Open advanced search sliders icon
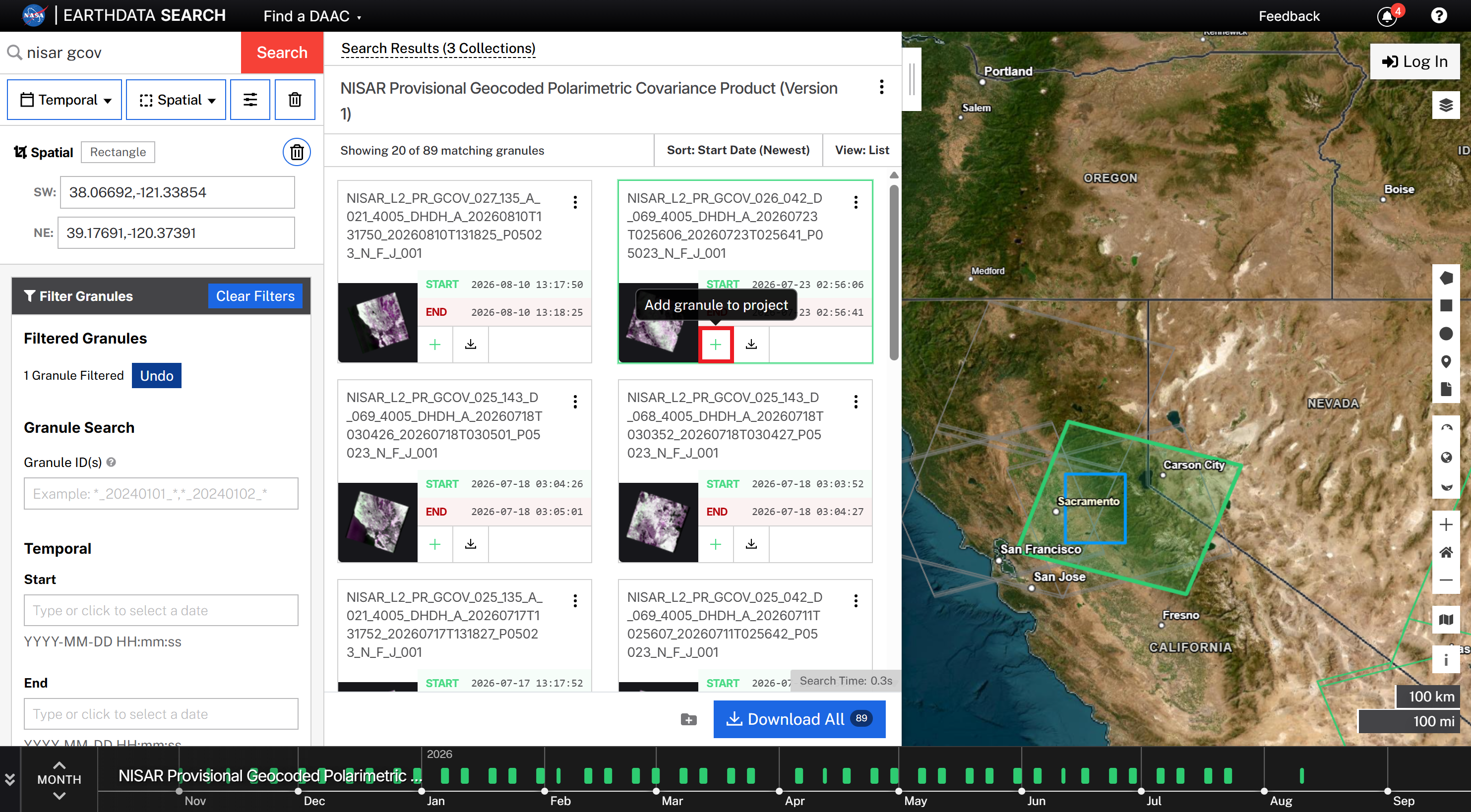 (250, 100)
